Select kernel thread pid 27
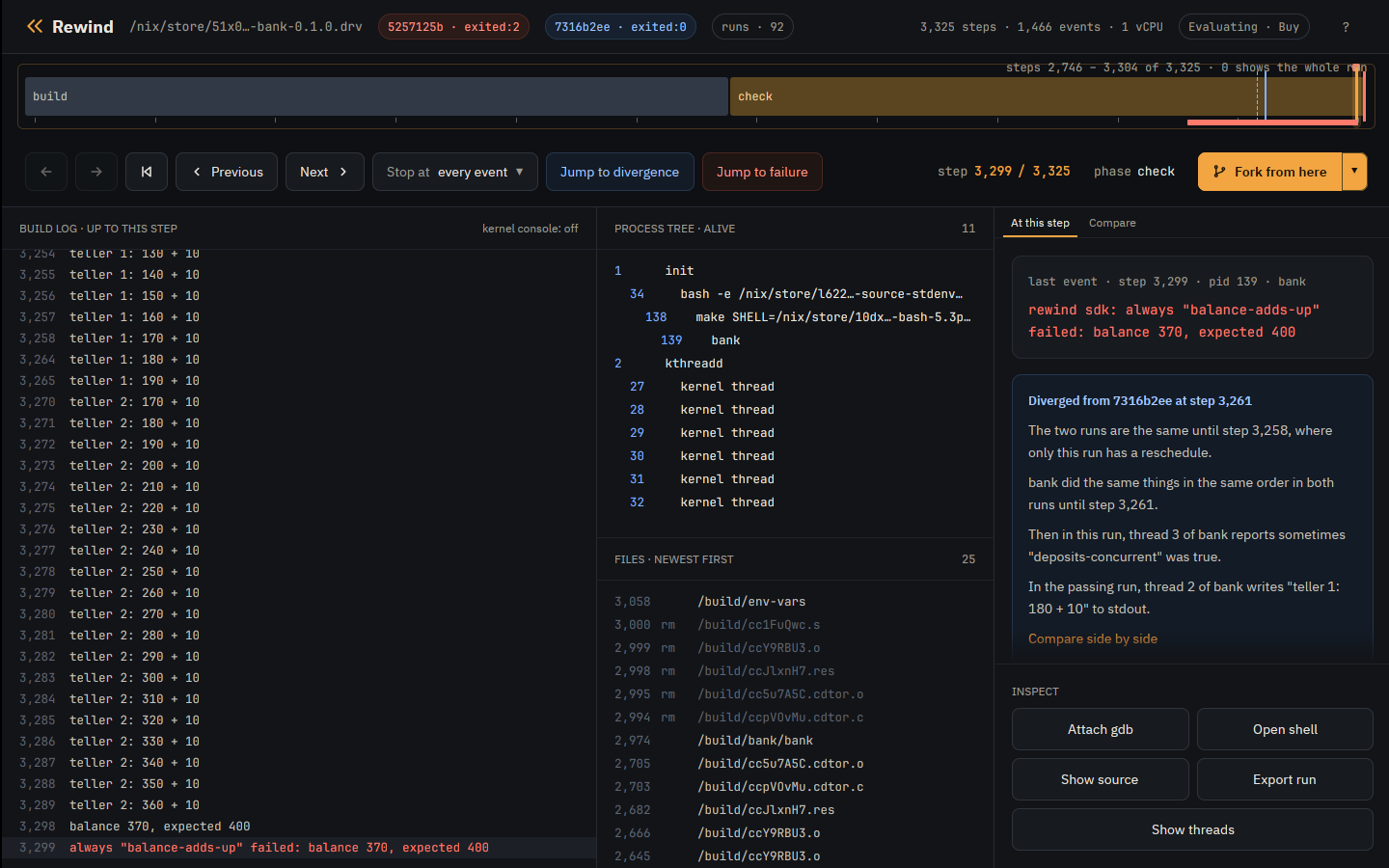Screen dimensions: 1389x868 (x=795, y=387)
